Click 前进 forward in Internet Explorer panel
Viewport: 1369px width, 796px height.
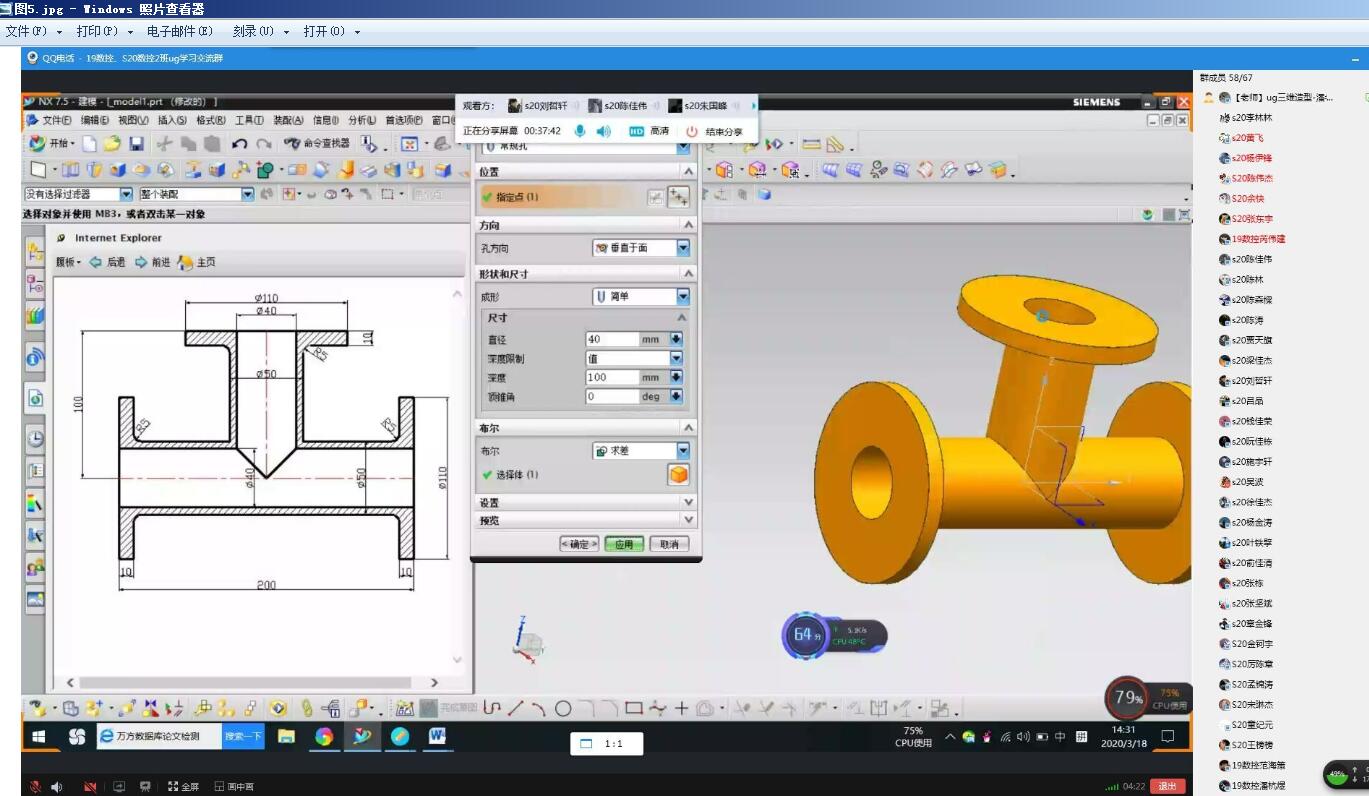pos(153,262)
